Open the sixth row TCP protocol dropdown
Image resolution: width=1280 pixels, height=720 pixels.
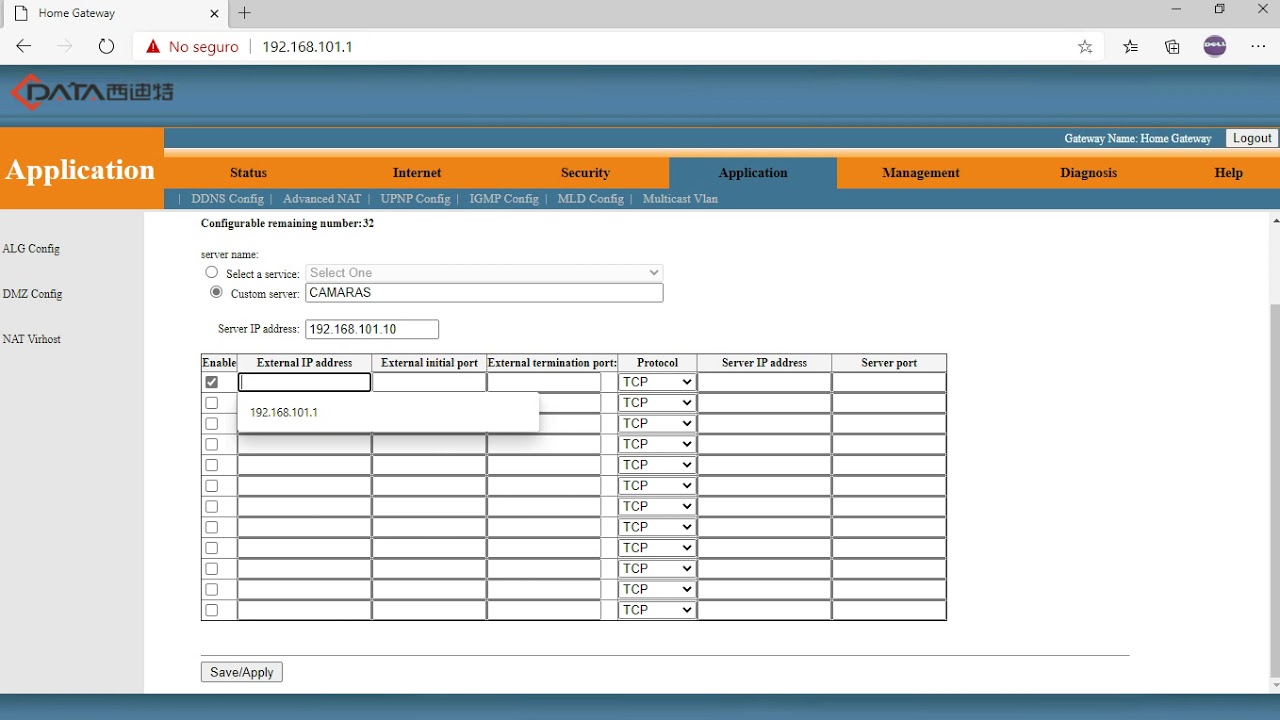click(656, 486)
